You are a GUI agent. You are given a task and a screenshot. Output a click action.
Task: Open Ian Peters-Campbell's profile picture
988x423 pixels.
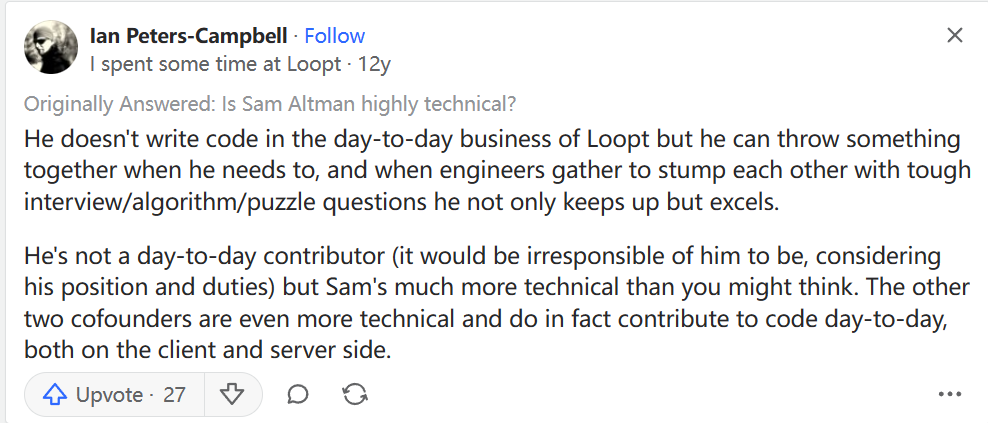[50, 47]
